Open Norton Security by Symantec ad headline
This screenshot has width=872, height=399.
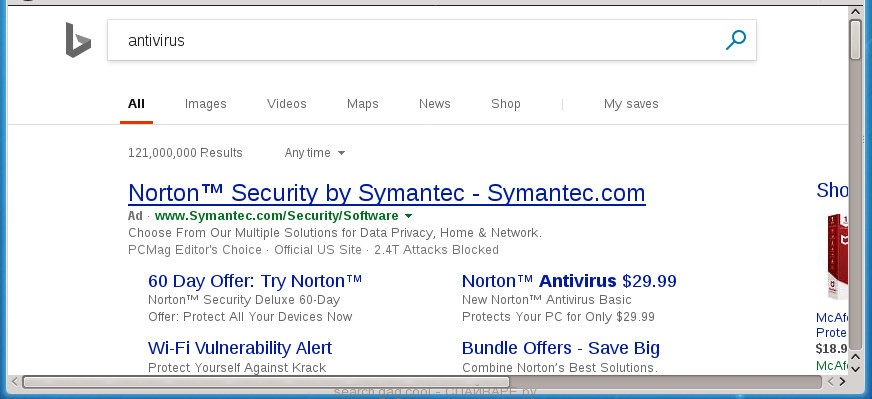(387, 193)
